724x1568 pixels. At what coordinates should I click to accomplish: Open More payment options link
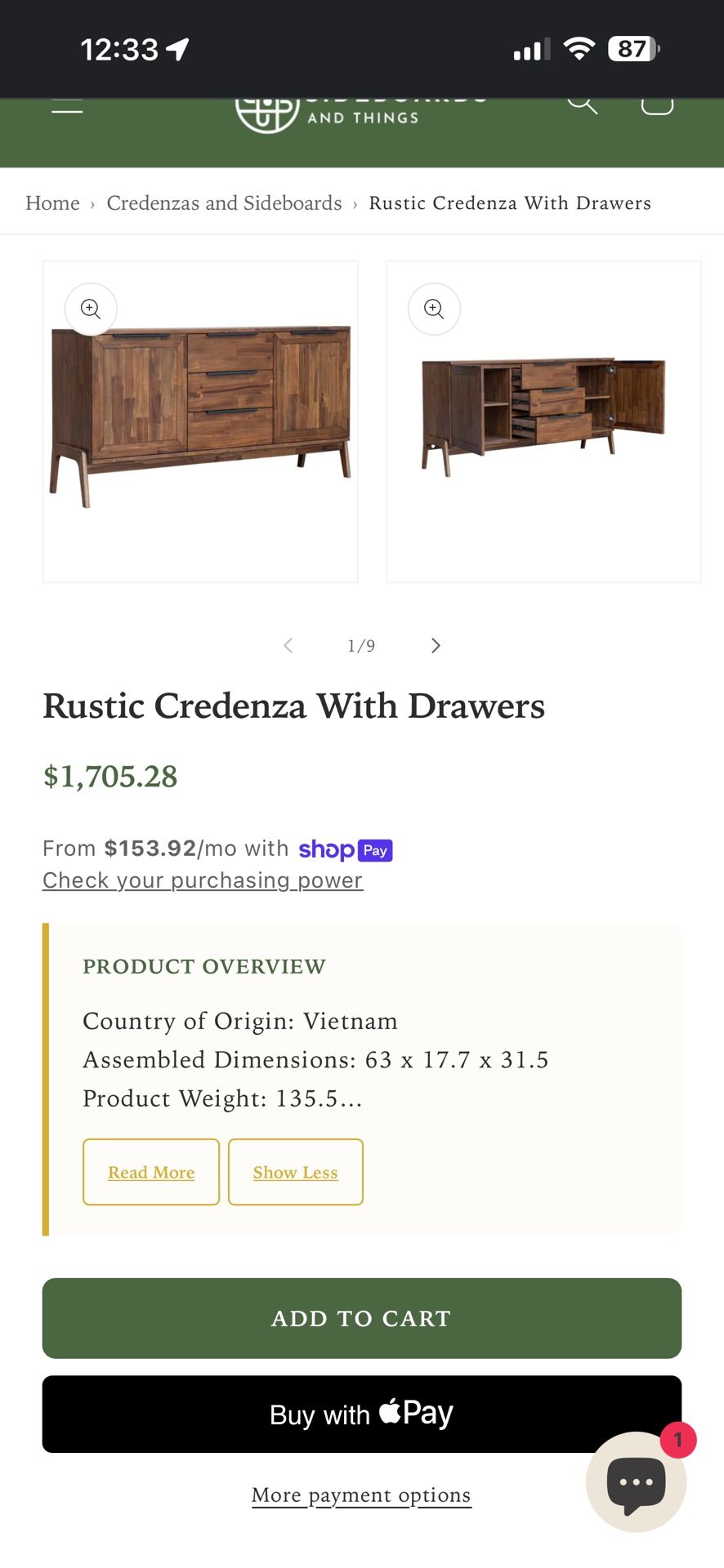pos(361,1494)
